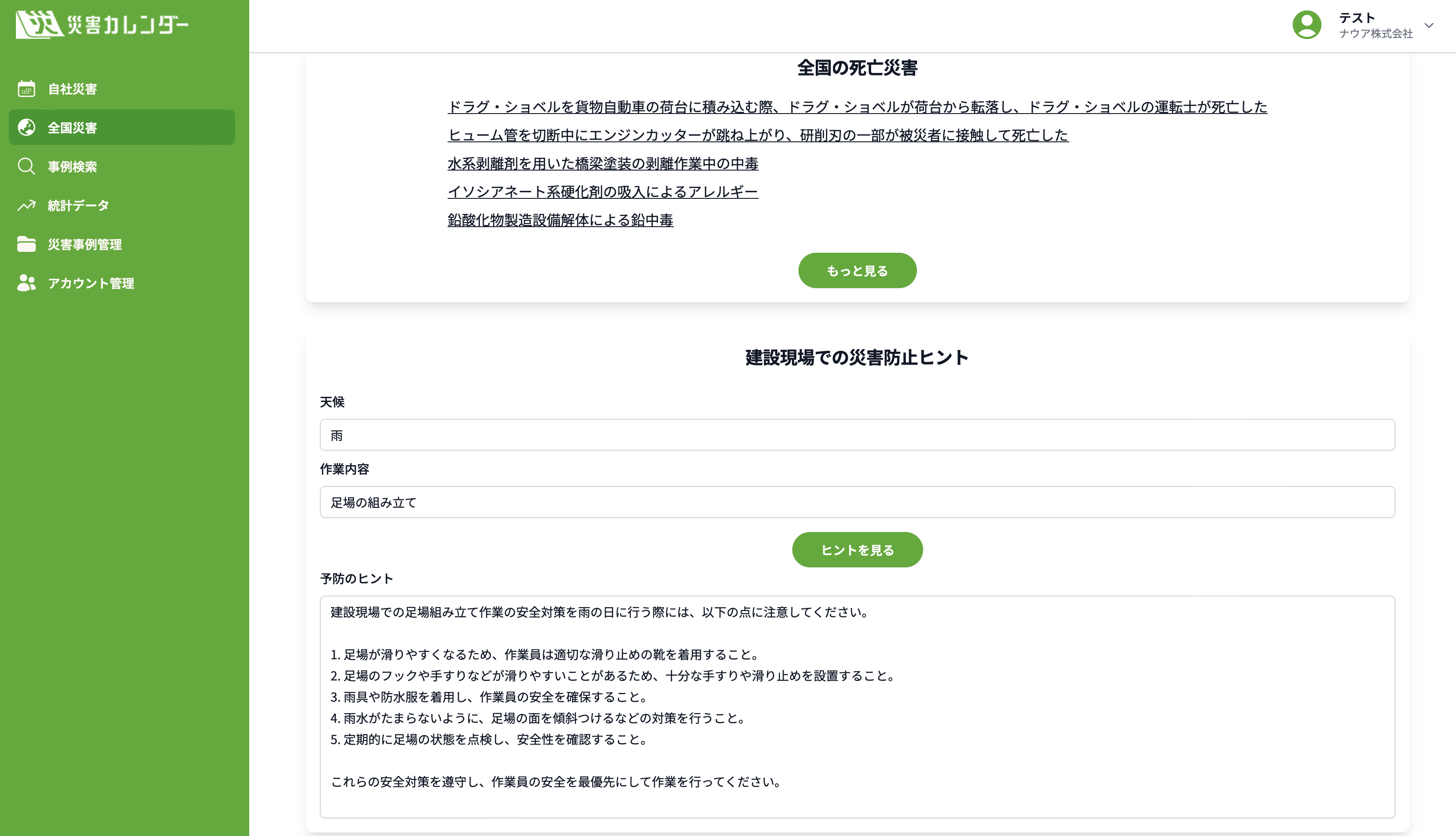1456x836 pixels.
Task: Click the もっと見る button
Action: (x=857, y=270)
